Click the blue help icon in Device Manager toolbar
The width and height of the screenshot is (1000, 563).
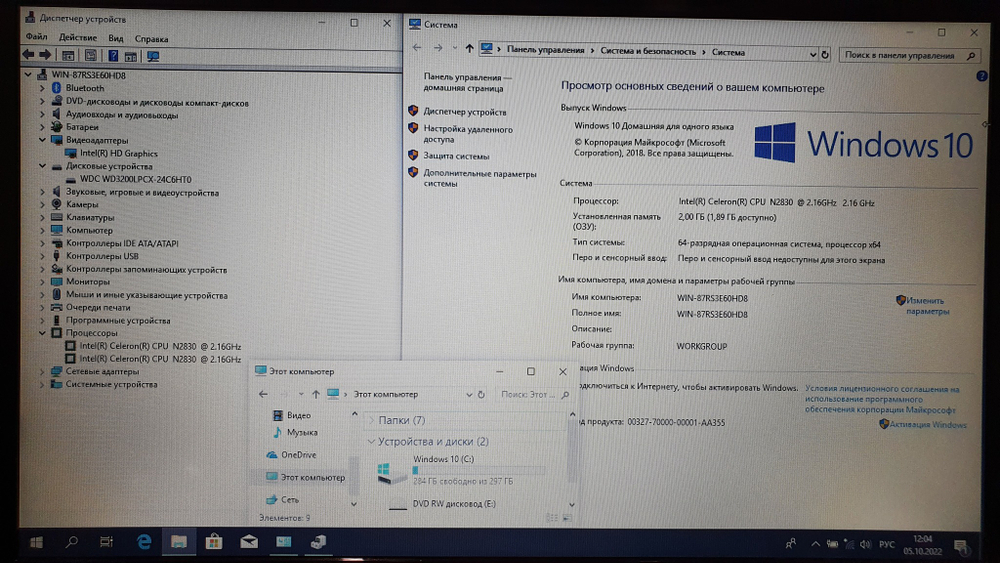click(x=113, y=56)
